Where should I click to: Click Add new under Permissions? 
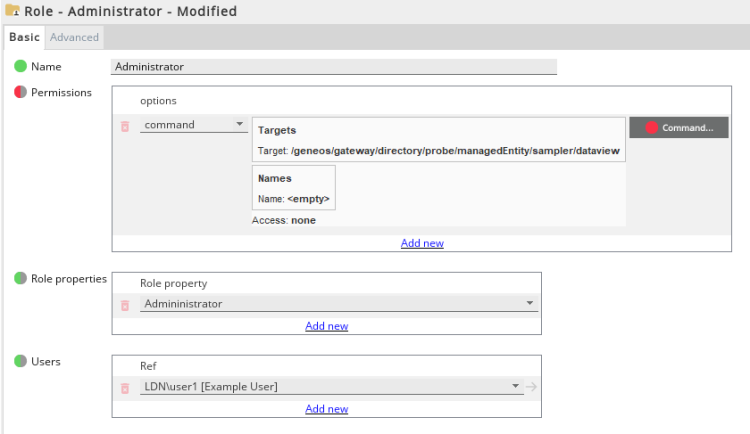422,243
